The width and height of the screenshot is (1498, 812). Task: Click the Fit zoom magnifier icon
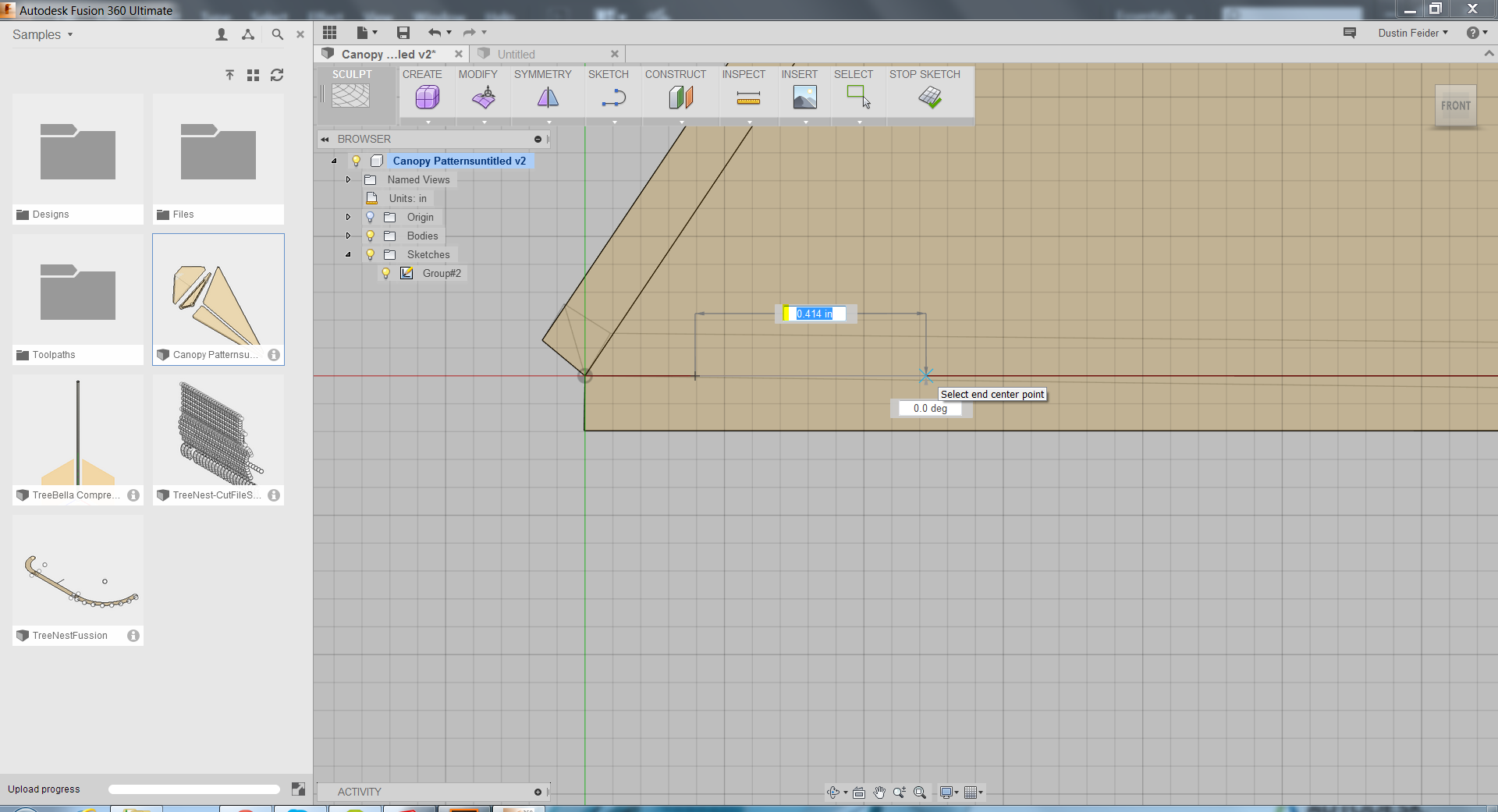pos(920,792)
